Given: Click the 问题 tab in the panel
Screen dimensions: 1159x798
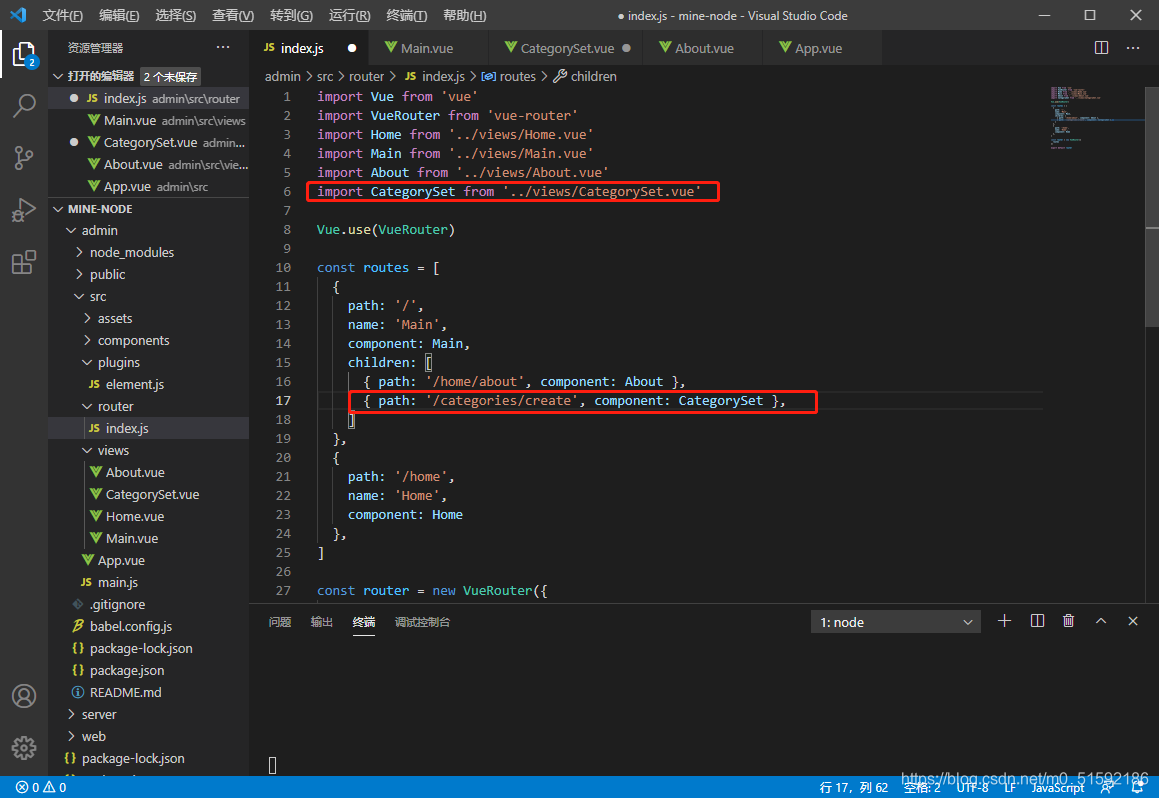Looking at the screenshot, I should (x=280, y=622).
